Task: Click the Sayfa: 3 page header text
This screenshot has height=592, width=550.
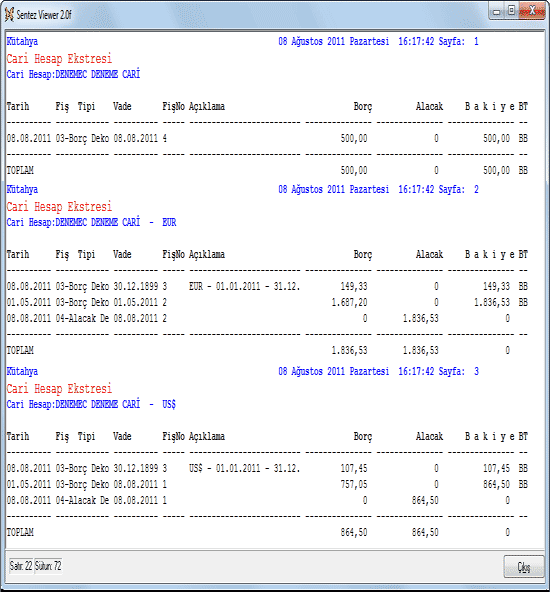Action: coord(458,371)
